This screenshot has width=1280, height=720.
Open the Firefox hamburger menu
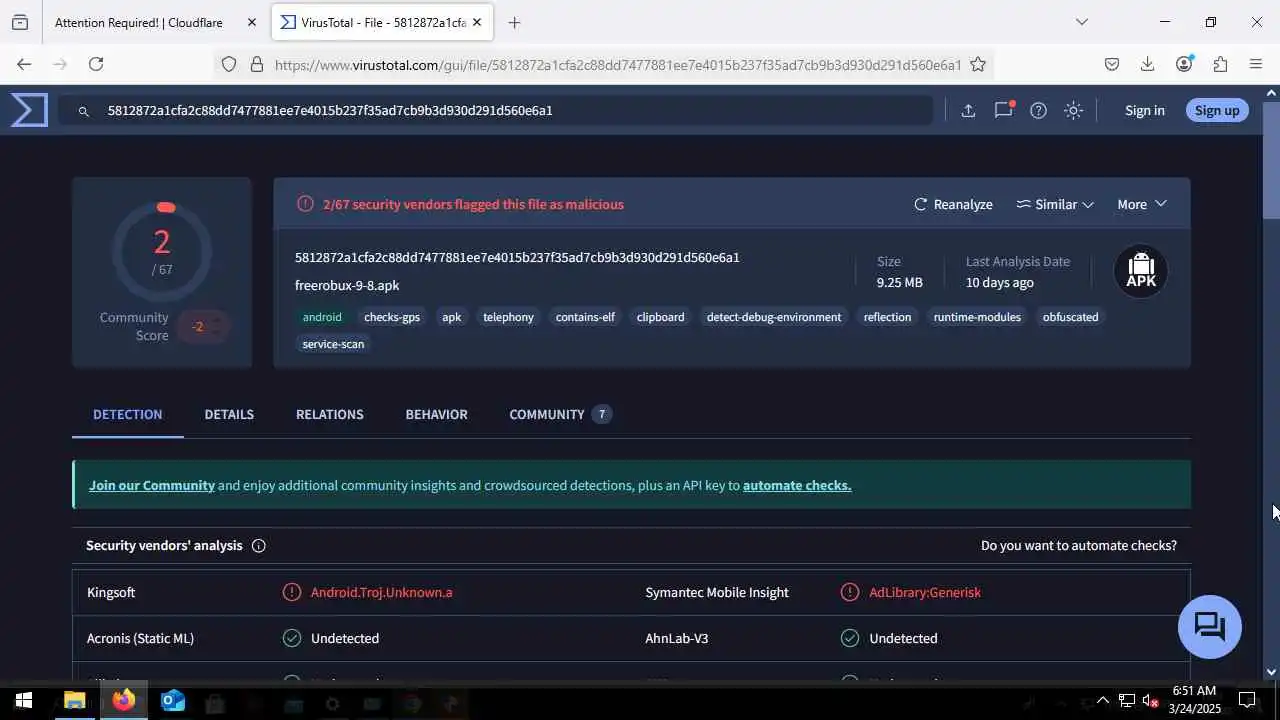coord(1256,64)
